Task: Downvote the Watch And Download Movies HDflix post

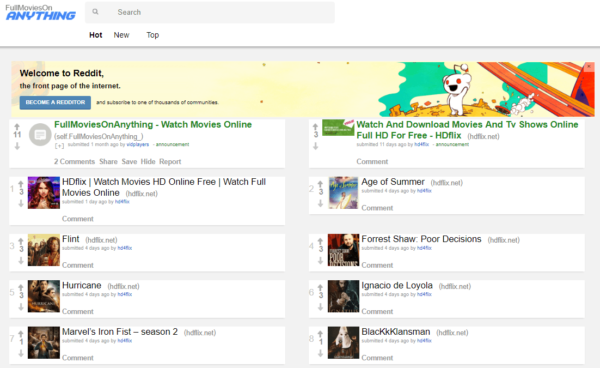Action: pyautogui.click(x=315, y=146)
